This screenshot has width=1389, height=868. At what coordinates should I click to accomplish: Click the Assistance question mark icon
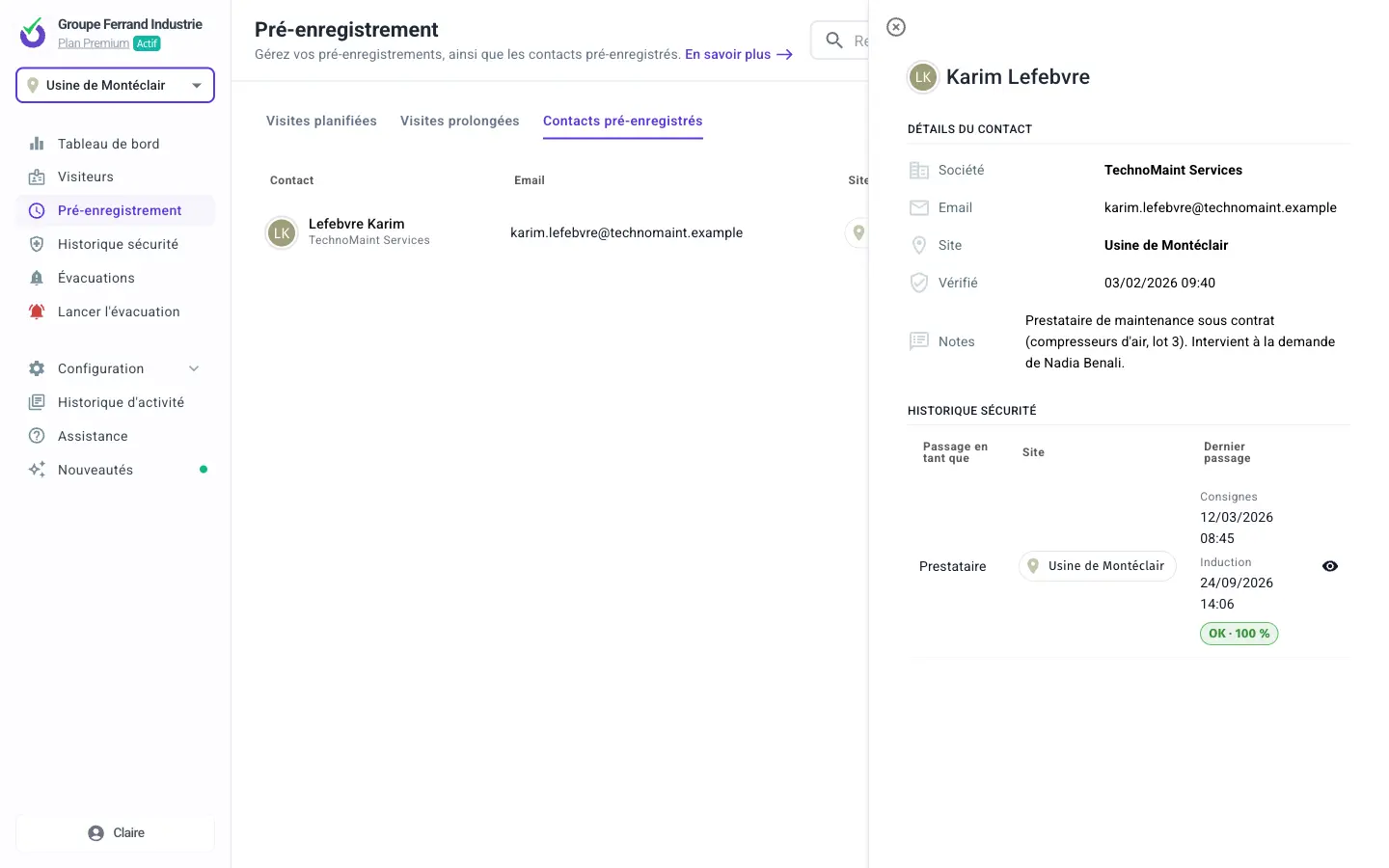[37, 436]
